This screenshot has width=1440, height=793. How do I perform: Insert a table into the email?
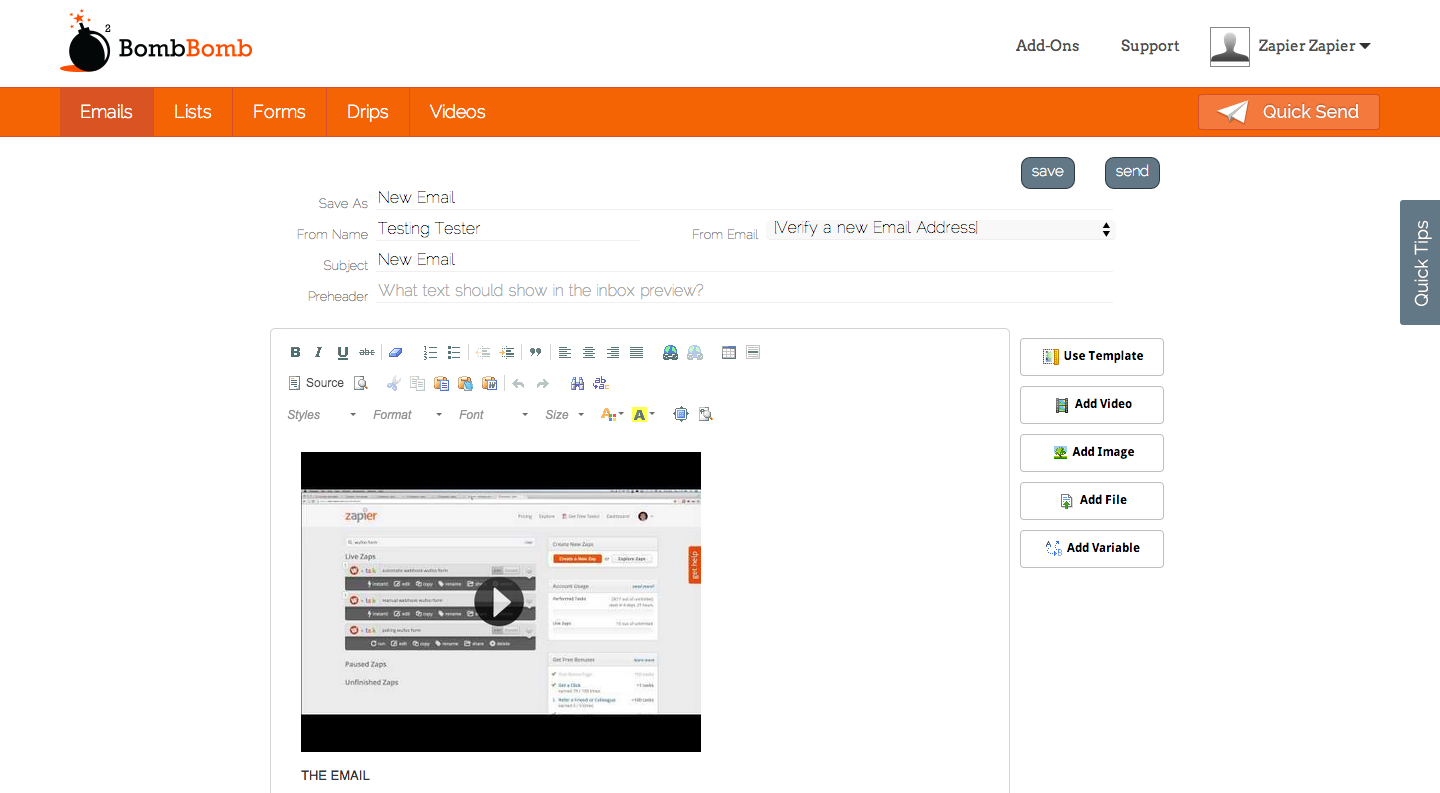729,352
